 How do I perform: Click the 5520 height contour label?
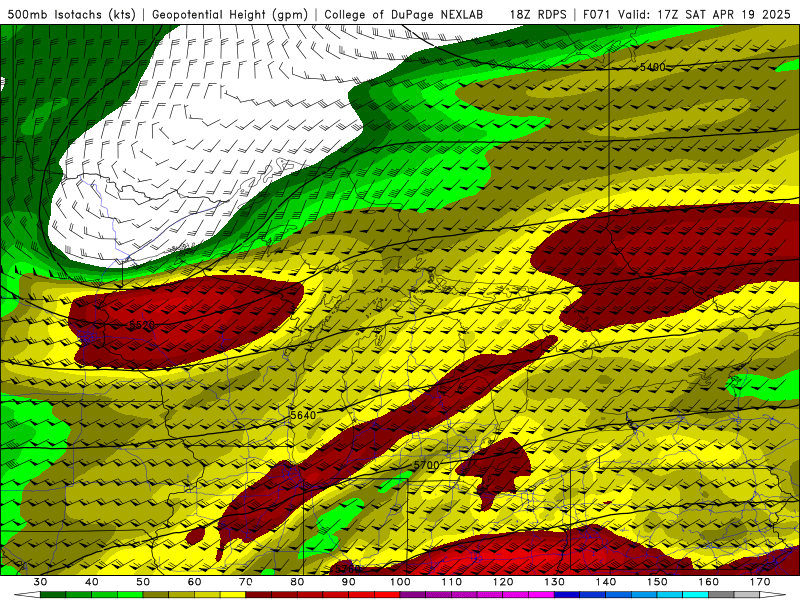coord(142,325)
